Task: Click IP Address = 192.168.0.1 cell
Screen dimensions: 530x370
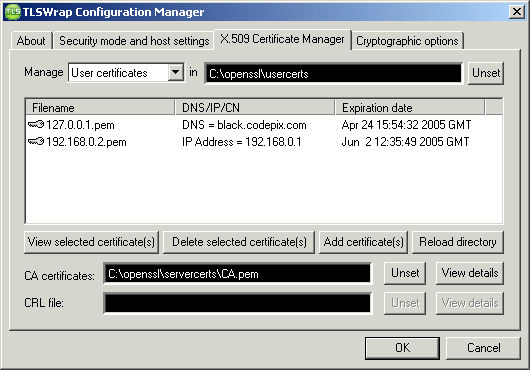Action: pyautogui.click(x=241, y=142)
